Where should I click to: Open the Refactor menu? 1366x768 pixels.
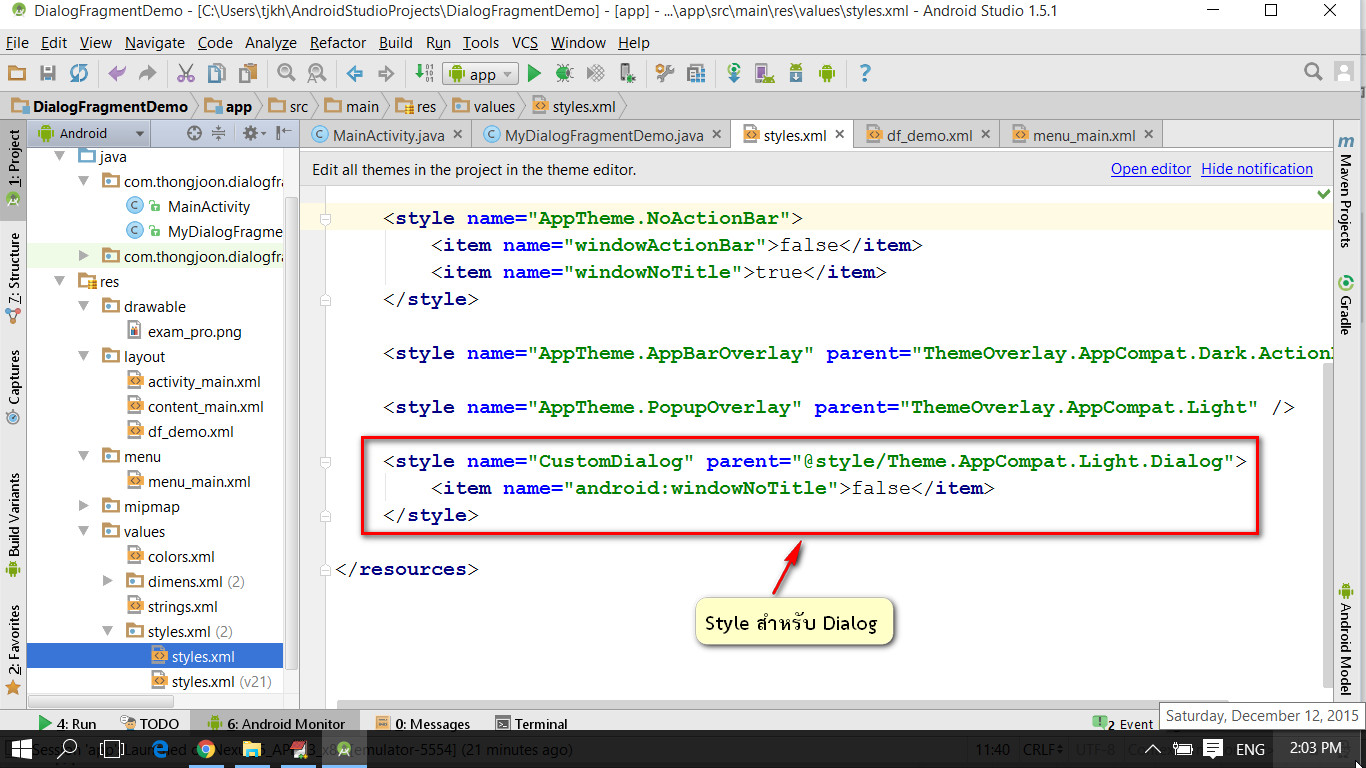point(337,42)
